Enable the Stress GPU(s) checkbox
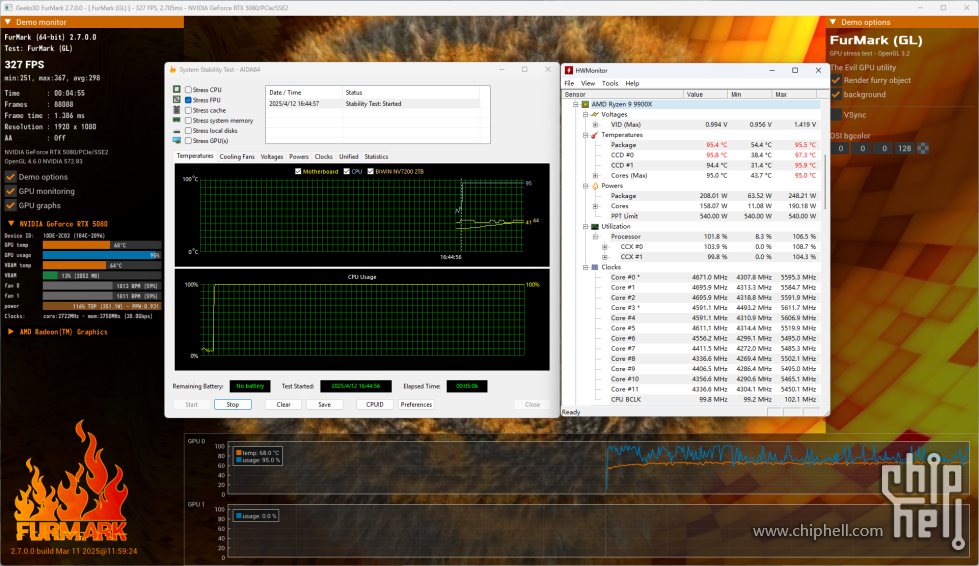 tap(188, 141)
